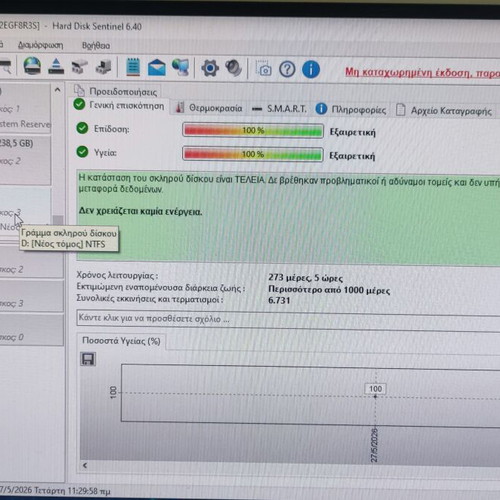Image resolution: width=500 pixels, height=500 pixels.
Task: Click the camera screenshot icon
Action: [263, 69]
